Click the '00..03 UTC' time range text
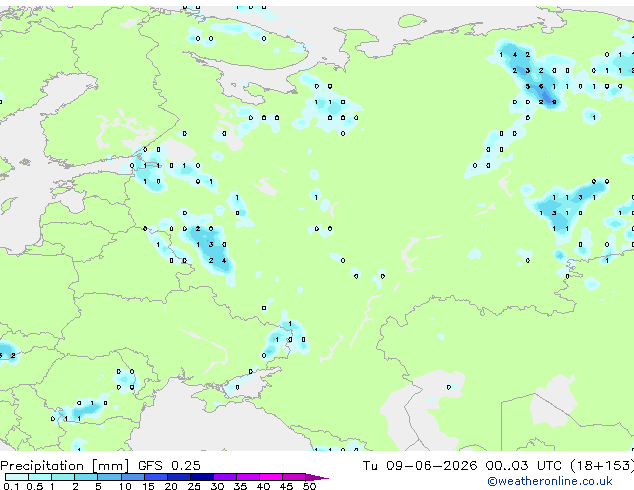Screen dimensions: 634x490 (x=524, y=466)
